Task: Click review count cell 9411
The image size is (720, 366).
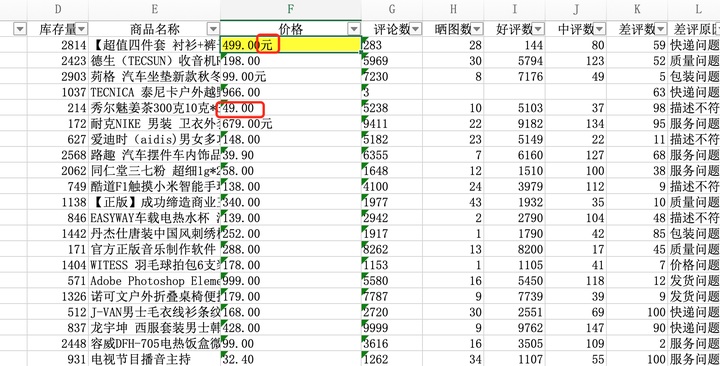Action: 392,123
